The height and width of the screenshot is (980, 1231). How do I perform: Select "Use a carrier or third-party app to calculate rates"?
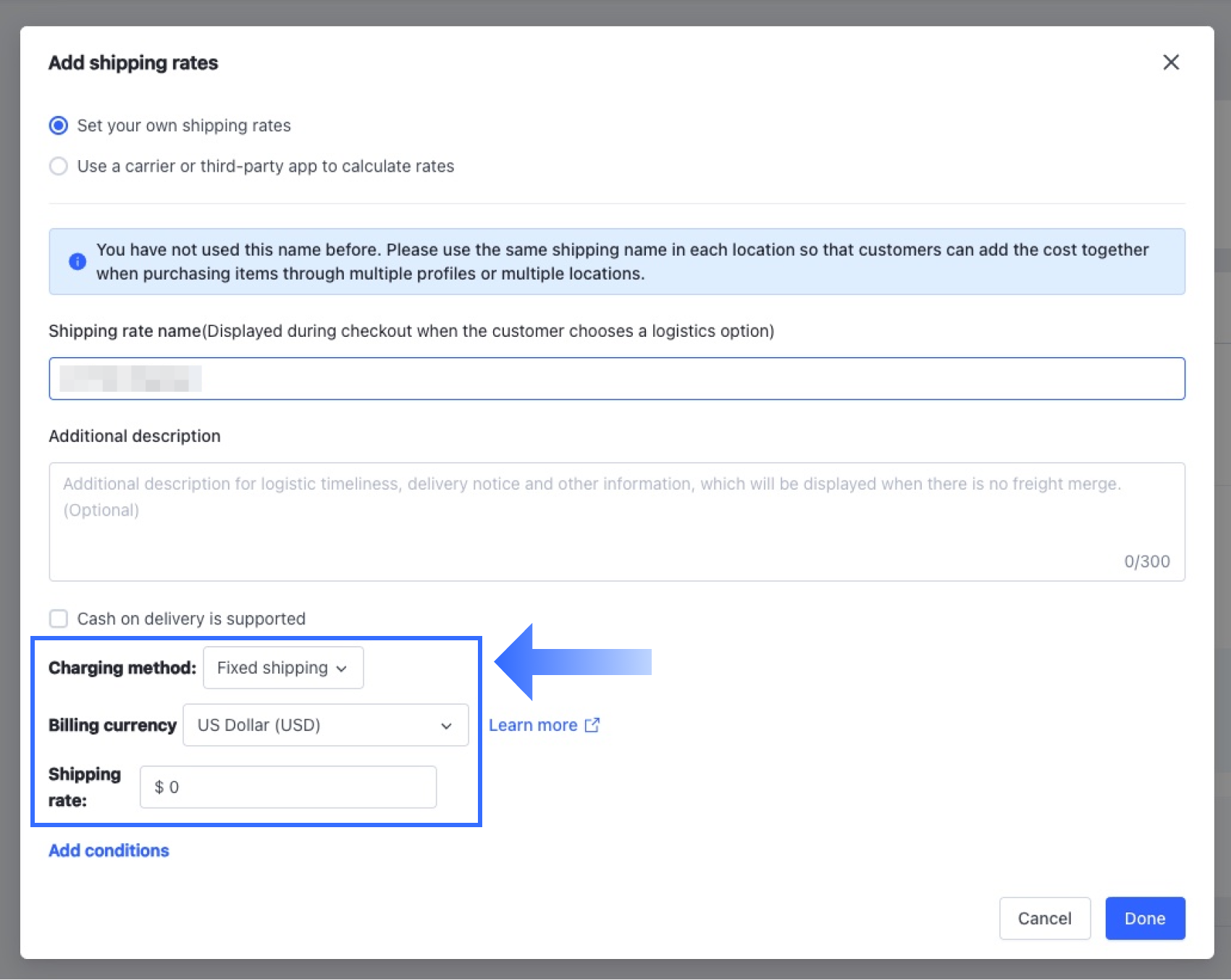pos(58,166)
